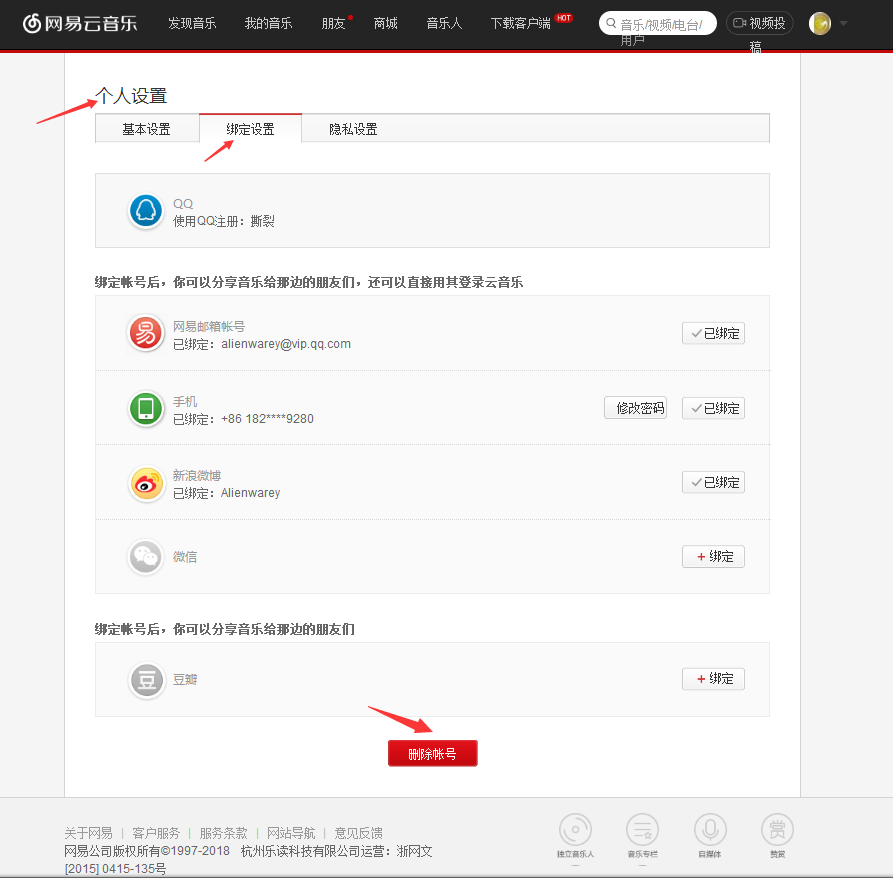This screenshot has height=878, width=893.
Task: Click the Douban icon
Action: 145,680
